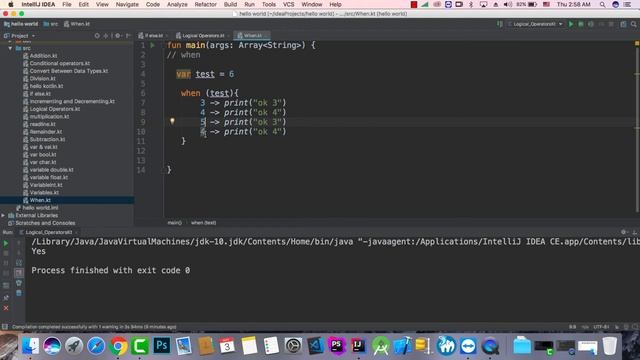Open Convert Between Data Types.kt file
640x360 pixels.
coord(69,71)
